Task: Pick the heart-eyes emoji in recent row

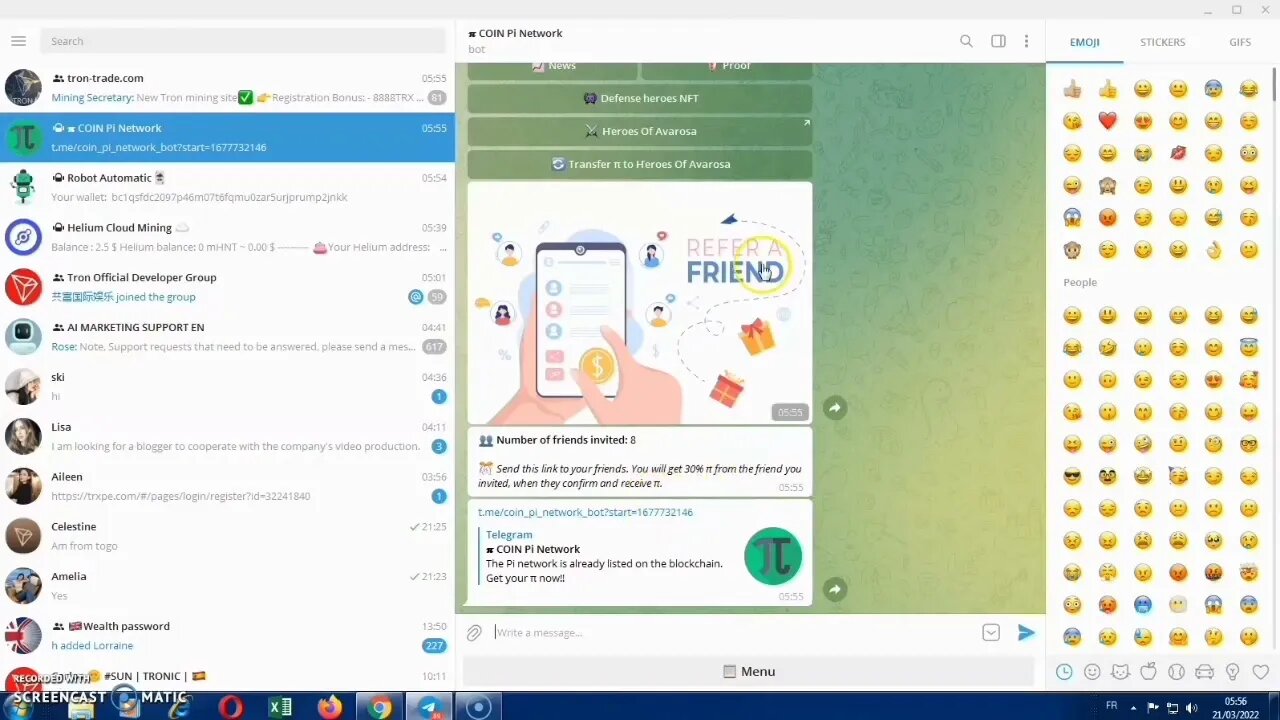Action: (1143, 121)
